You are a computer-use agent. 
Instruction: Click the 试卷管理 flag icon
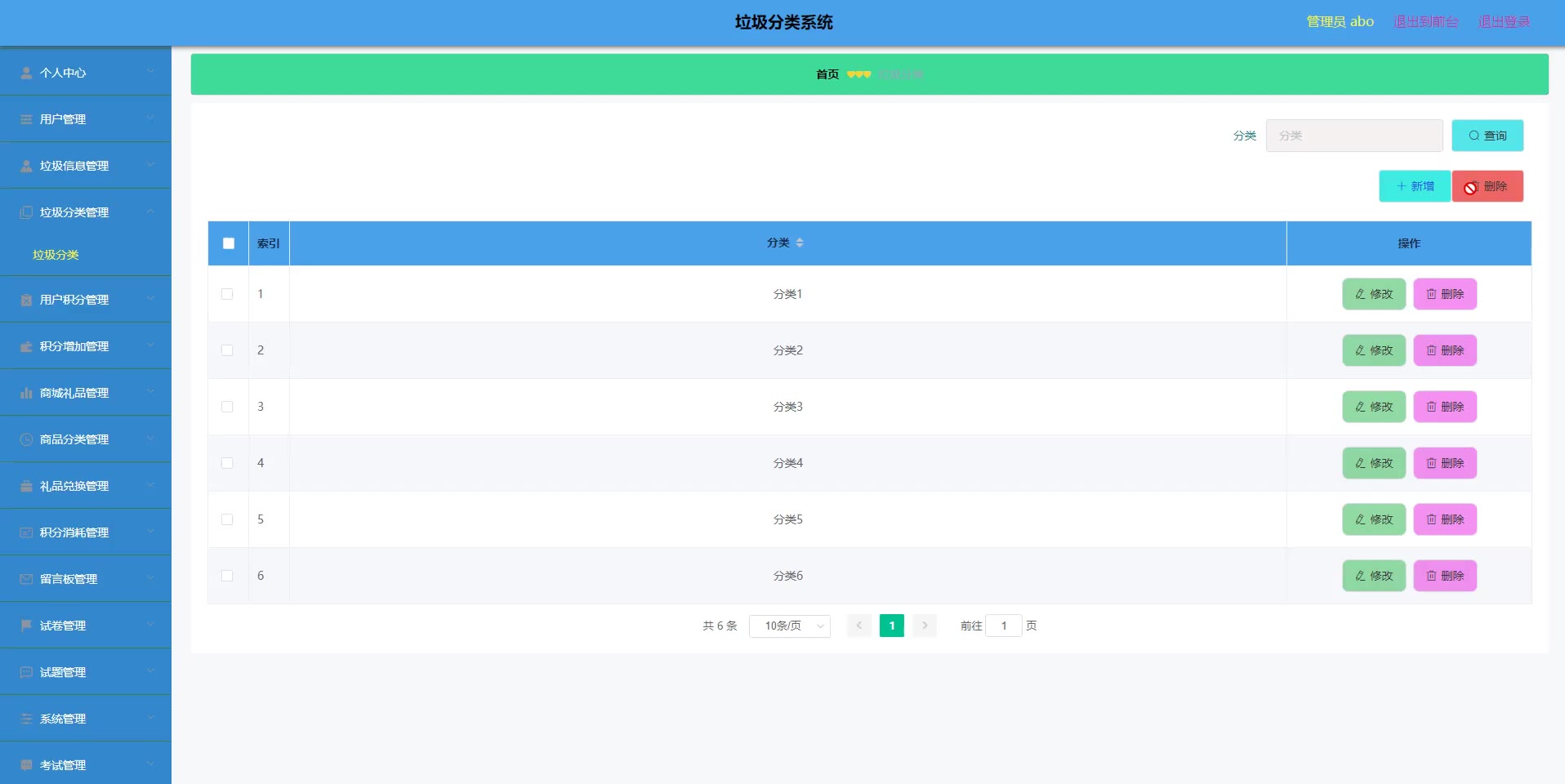point(26,626)
